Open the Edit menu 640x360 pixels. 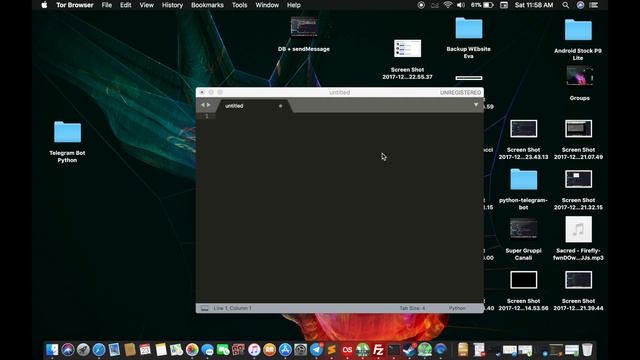click(x=125, y=5)
